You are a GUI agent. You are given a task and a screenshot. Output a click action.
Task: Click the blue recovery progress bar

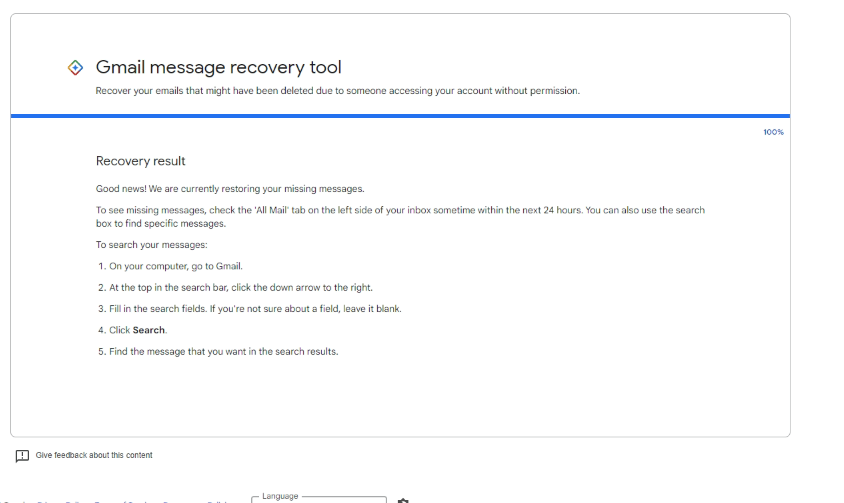[400, 116]
